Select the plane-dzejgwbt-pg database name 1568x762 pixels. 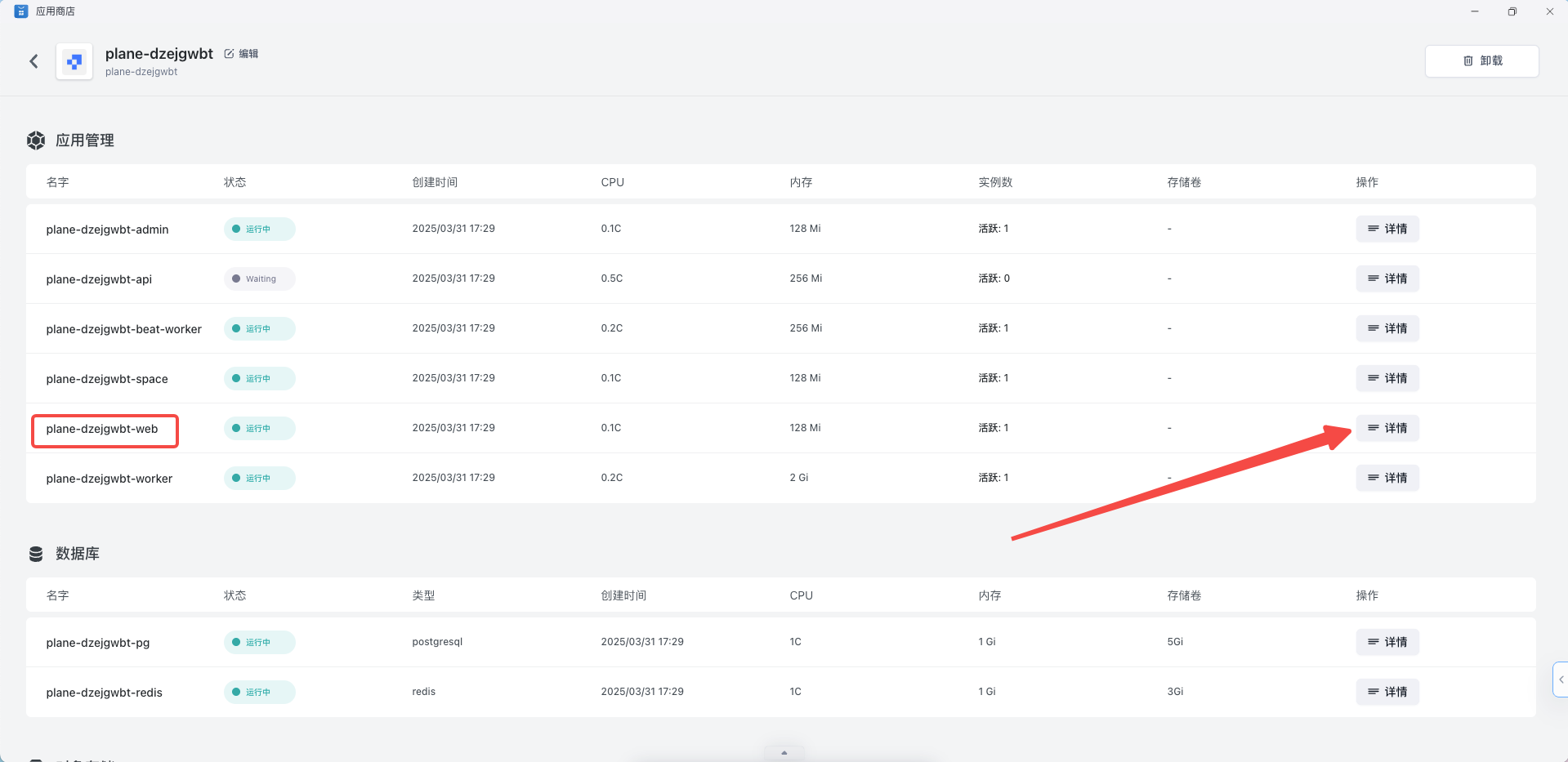[98, 643]
